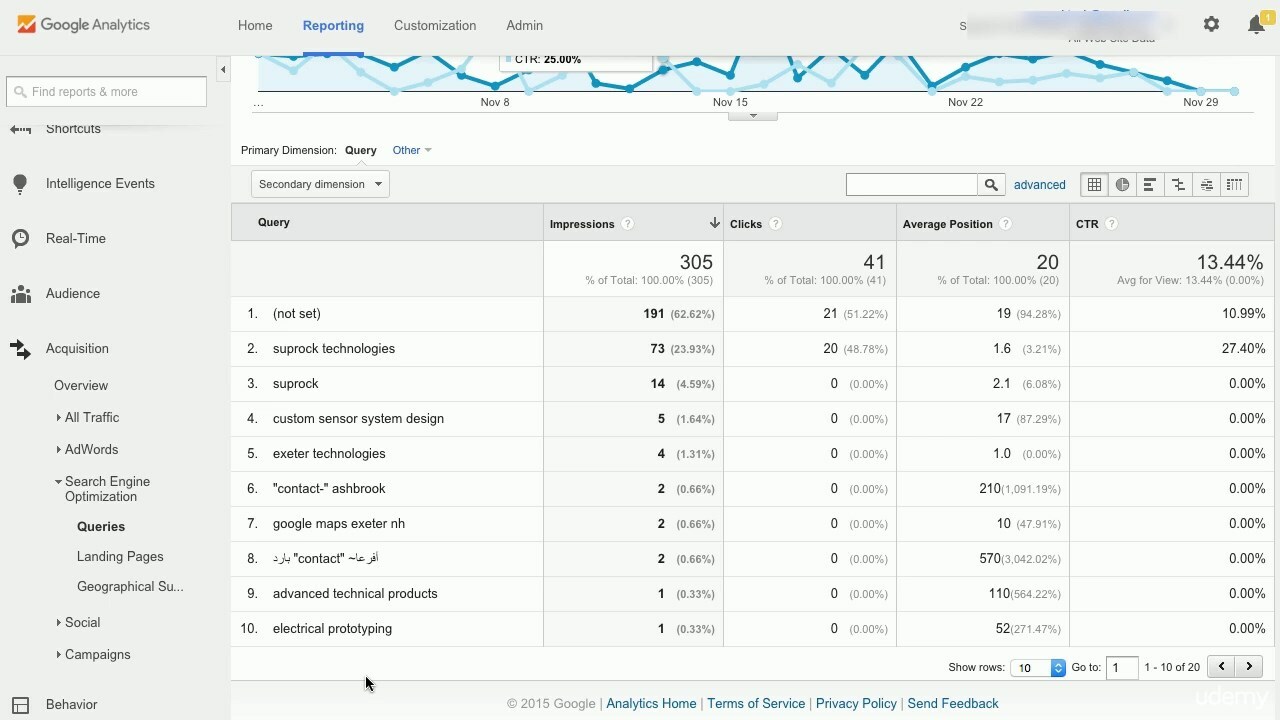
Task: Open the Secondary dimension dropdown
Action: 320,184
